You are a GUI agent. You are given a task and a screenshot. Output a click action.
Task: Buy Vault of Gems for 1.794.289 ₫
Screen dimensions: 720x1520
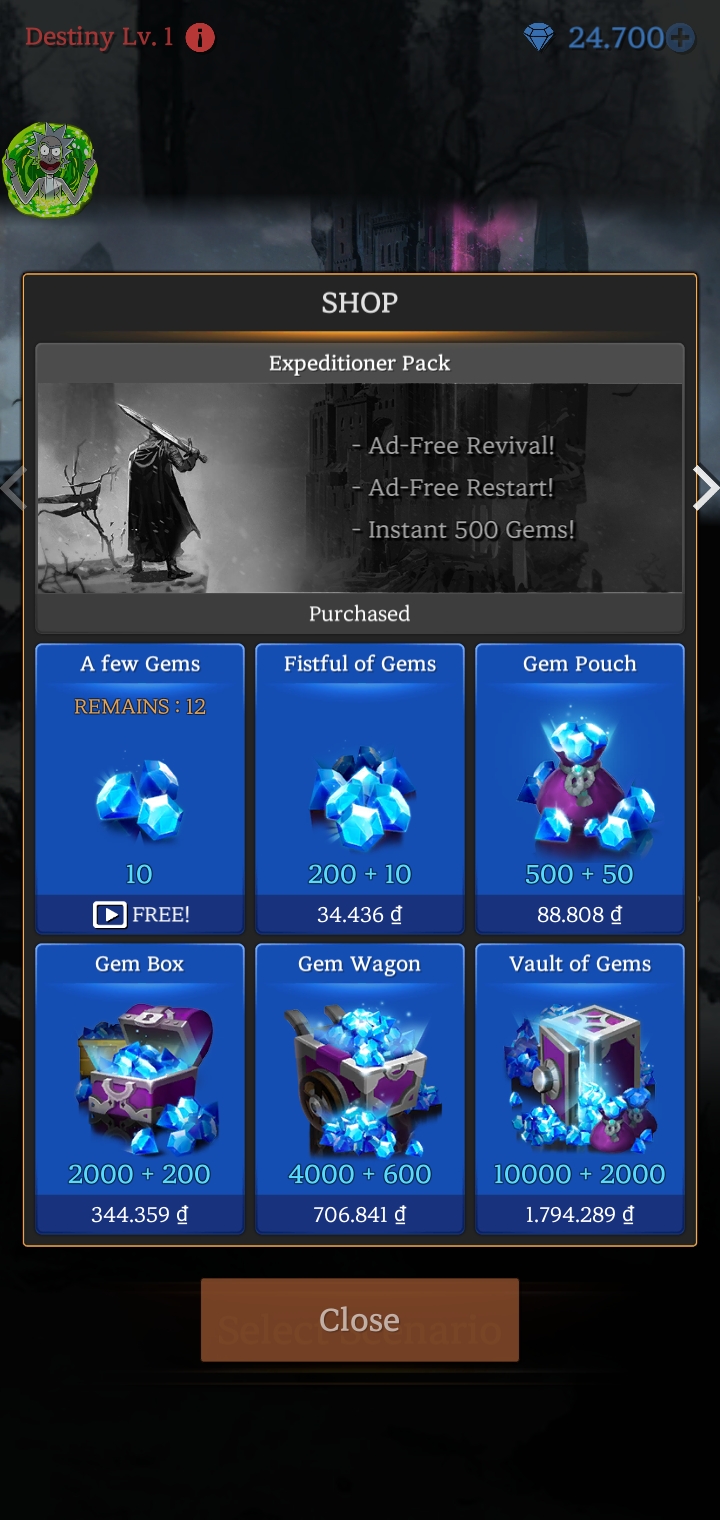pos(580,1214)
